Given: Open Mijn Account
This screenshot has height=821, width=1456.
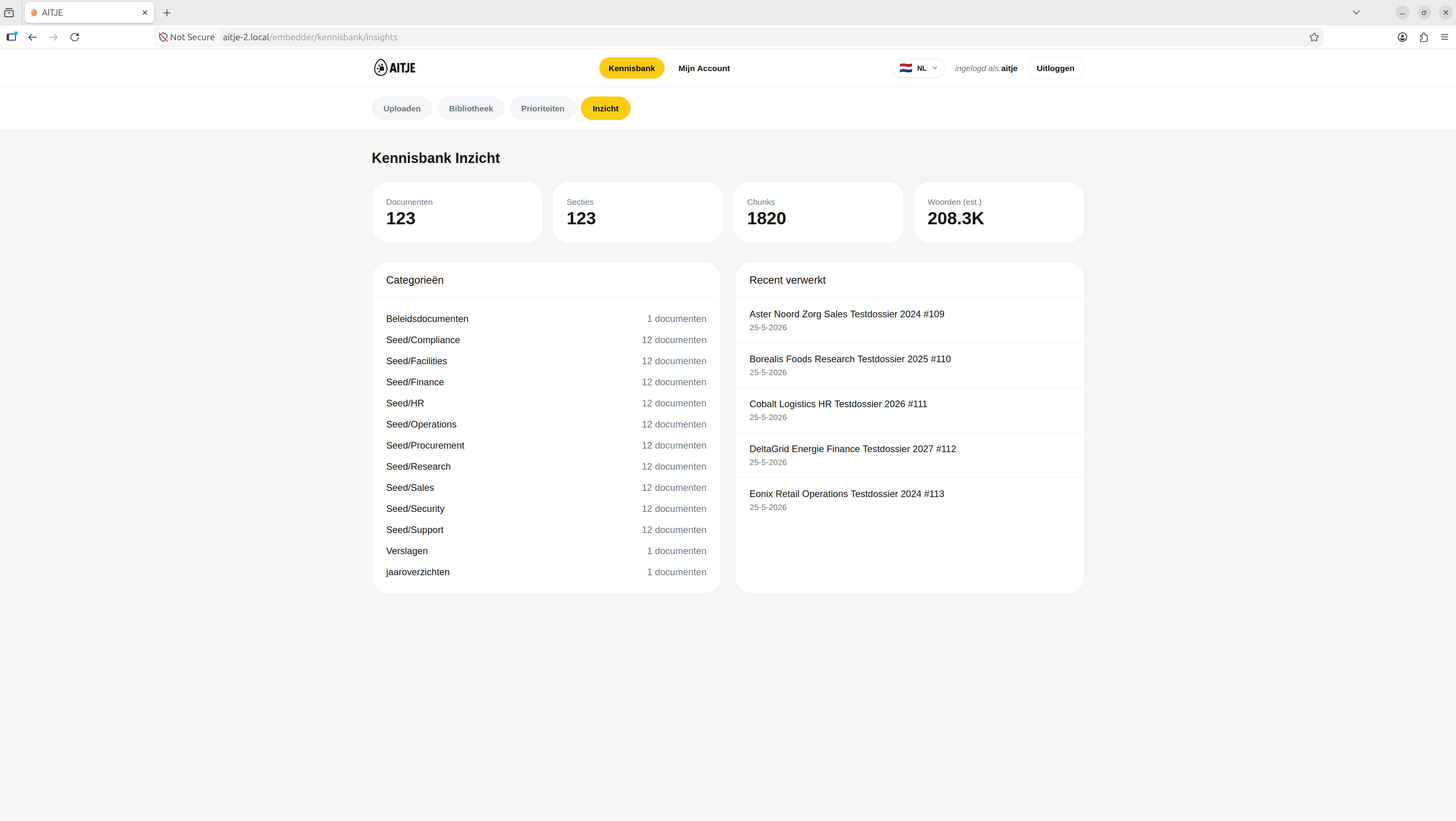Looking at the screenshot, I should (x=704, y=68).
